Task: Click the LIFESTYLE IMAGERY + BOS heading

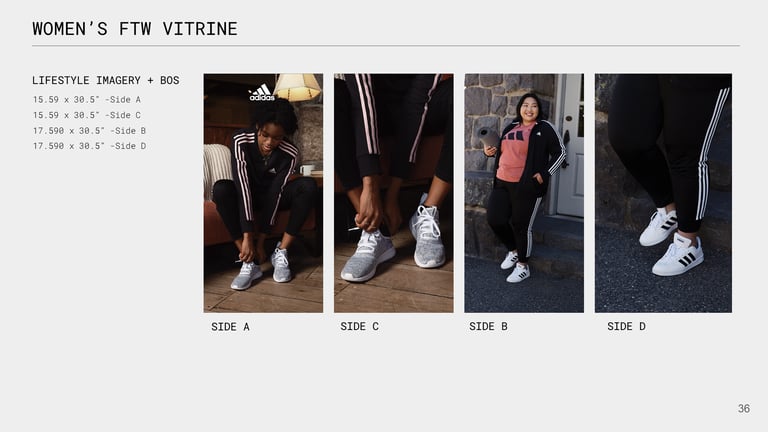Action: (x=106, y=80)
